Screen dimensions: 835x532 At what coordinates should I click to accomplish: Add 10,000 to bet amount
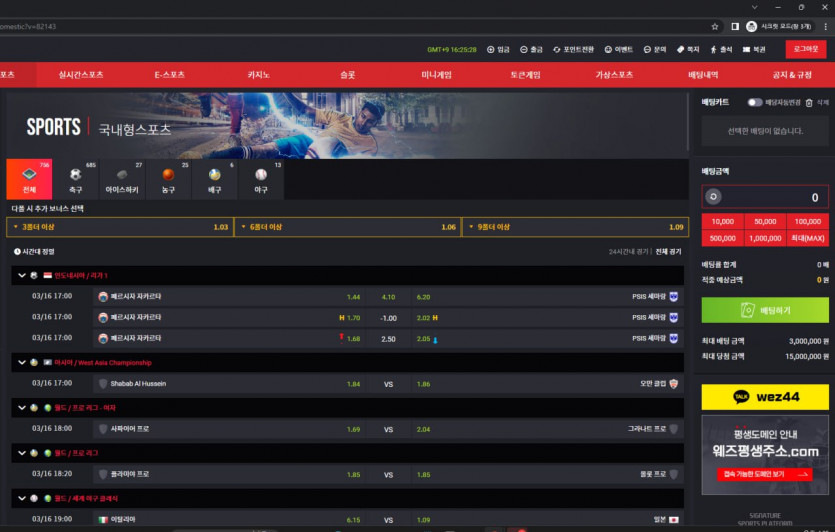pyautogui.click(x=723, y=222)
